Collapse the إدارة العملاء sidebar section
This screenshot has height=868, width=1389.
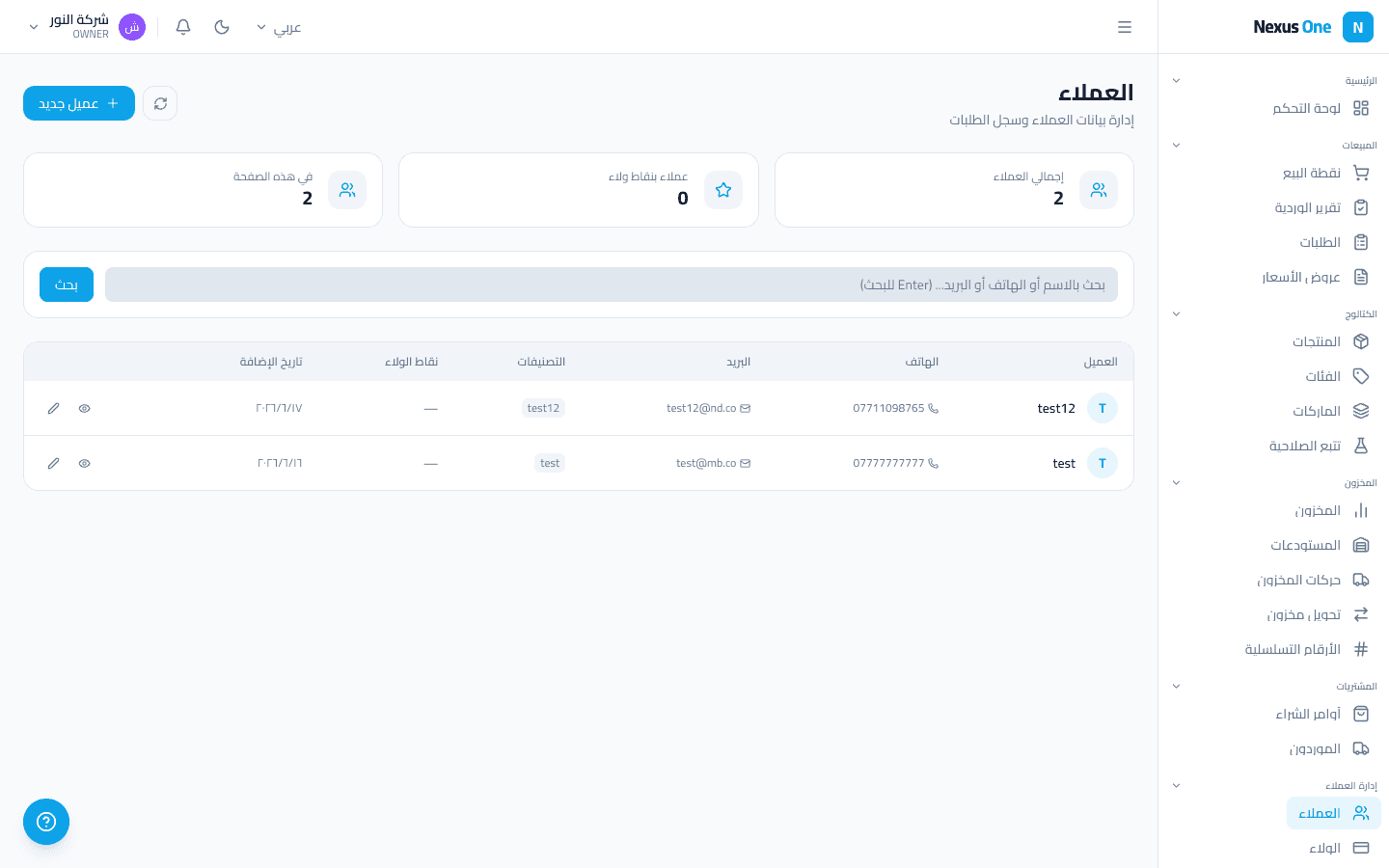click(1176, 785)
